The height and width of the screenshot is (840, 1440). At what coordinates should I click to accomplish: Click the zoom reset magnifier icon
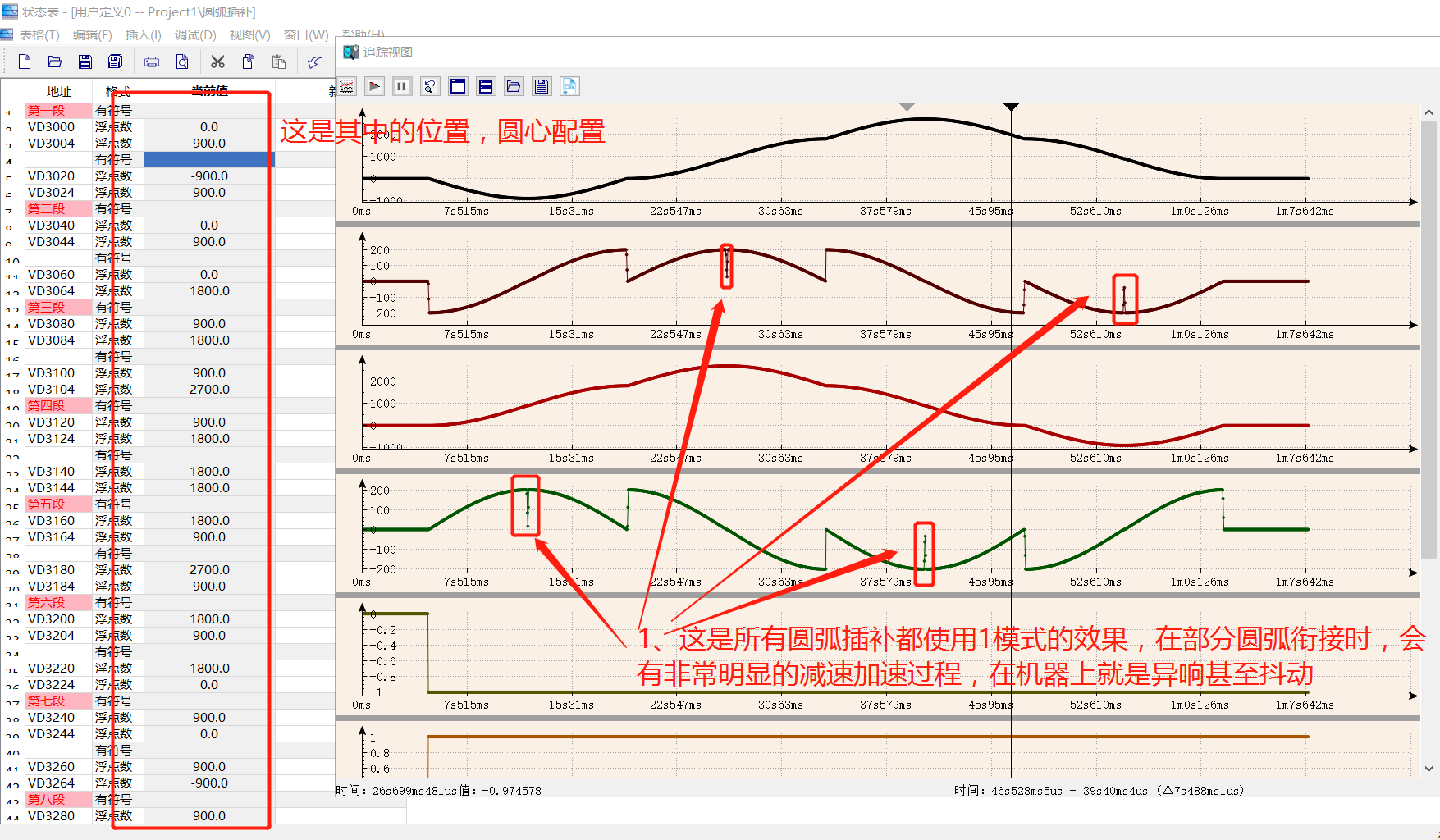click(x=430, y=86)
